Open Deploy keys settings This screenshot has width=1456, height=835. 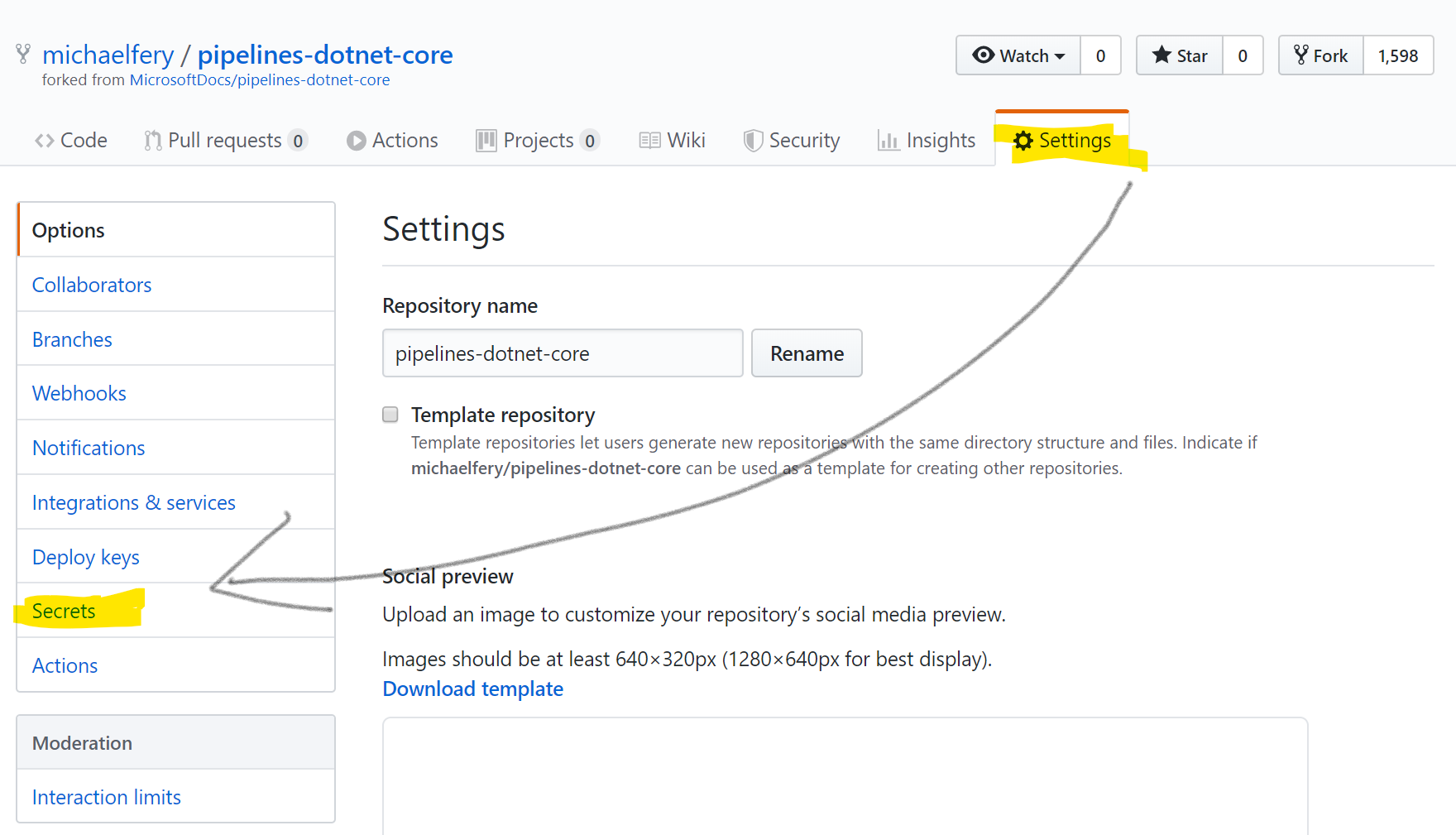pos(176,557)
